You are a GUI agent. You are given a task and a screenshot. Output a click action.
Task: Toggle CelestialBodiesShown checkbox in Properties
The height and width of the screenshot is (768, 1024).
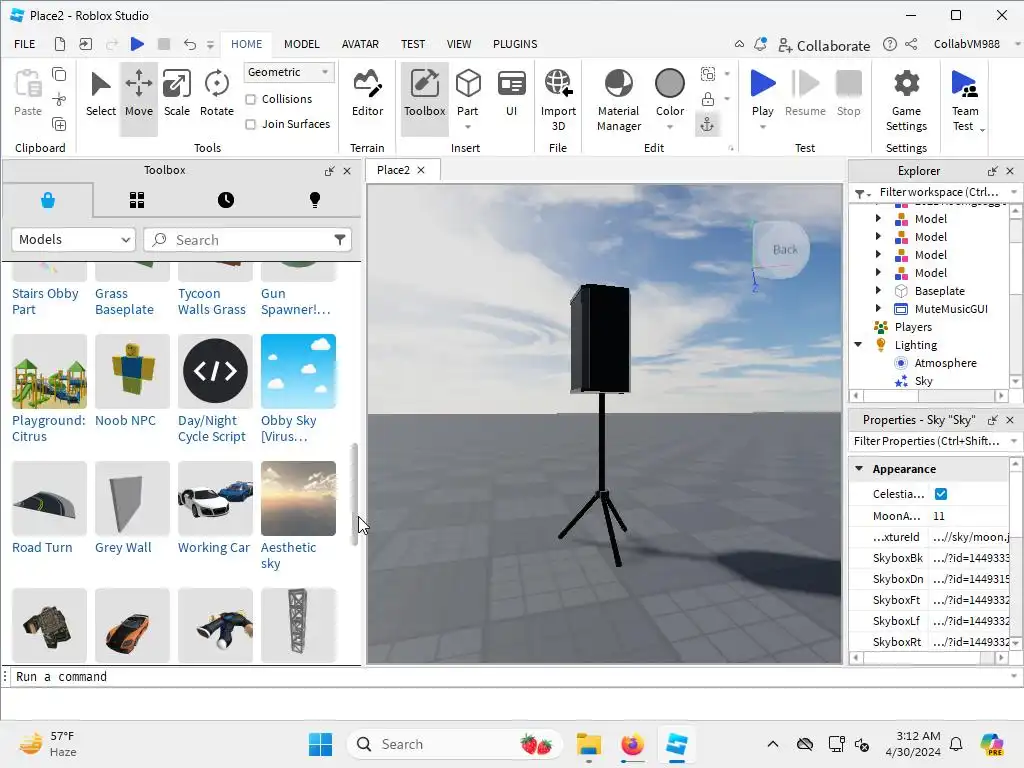click(941, 494)
